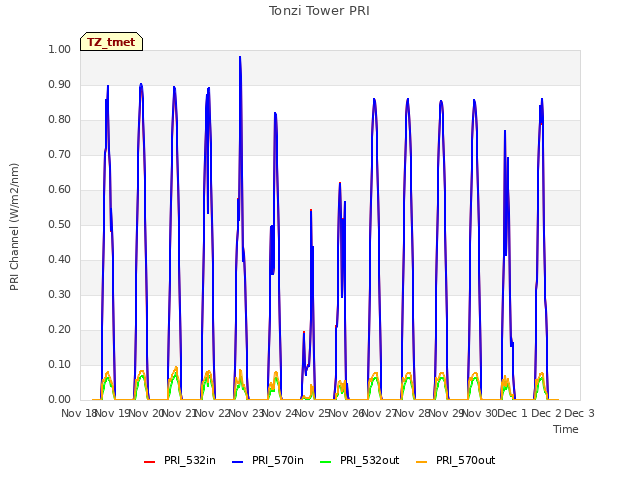Click the Nov 23 x-axis date label

pyautogui.click(x=246, y=413)
